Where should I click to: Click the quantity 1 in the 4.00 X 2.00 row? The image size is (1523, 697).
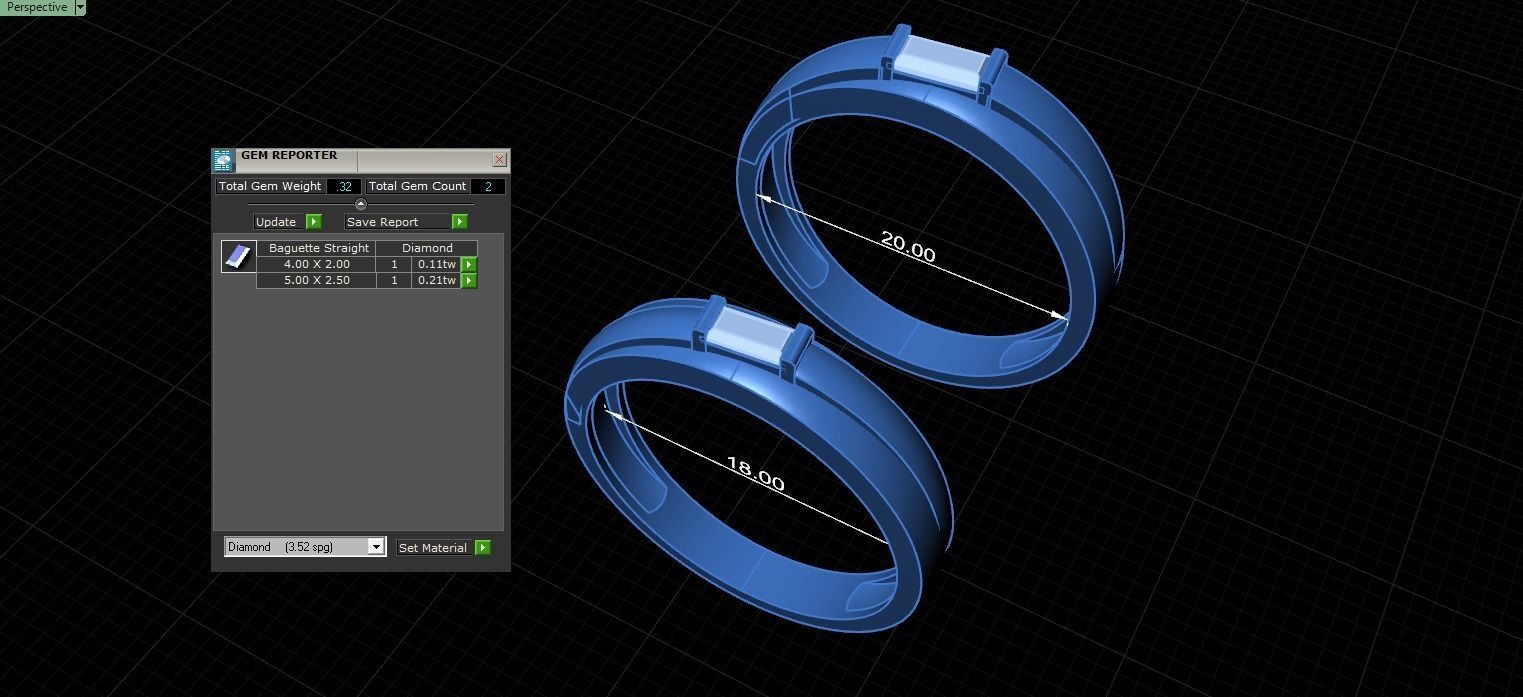pos(394,265)
